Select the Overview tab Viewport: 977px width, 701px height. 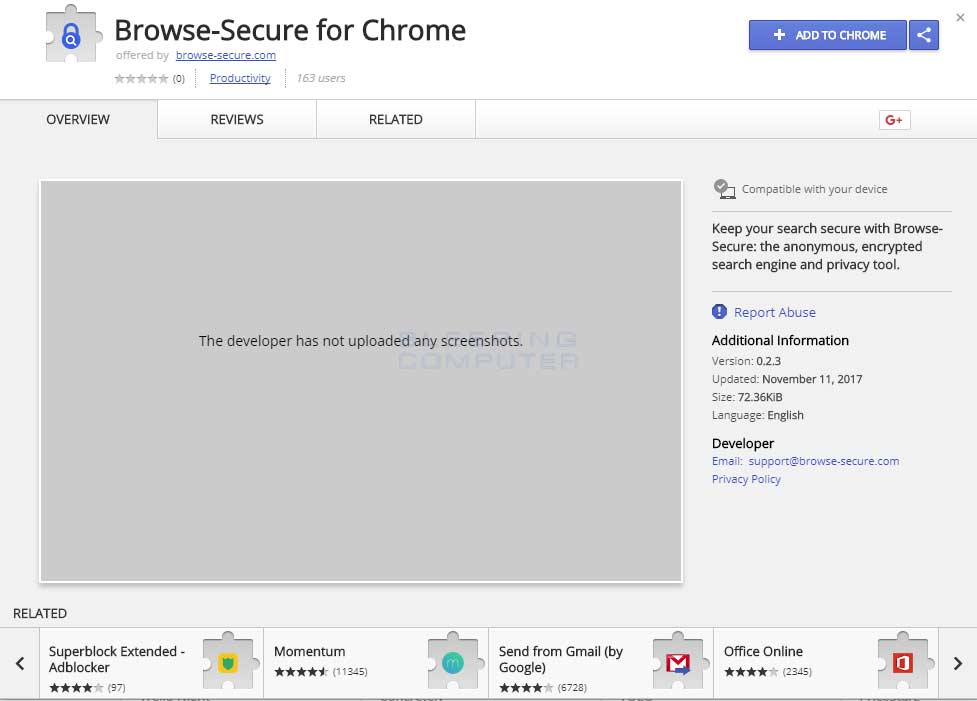pyautogui.click(x=78, y=120)
